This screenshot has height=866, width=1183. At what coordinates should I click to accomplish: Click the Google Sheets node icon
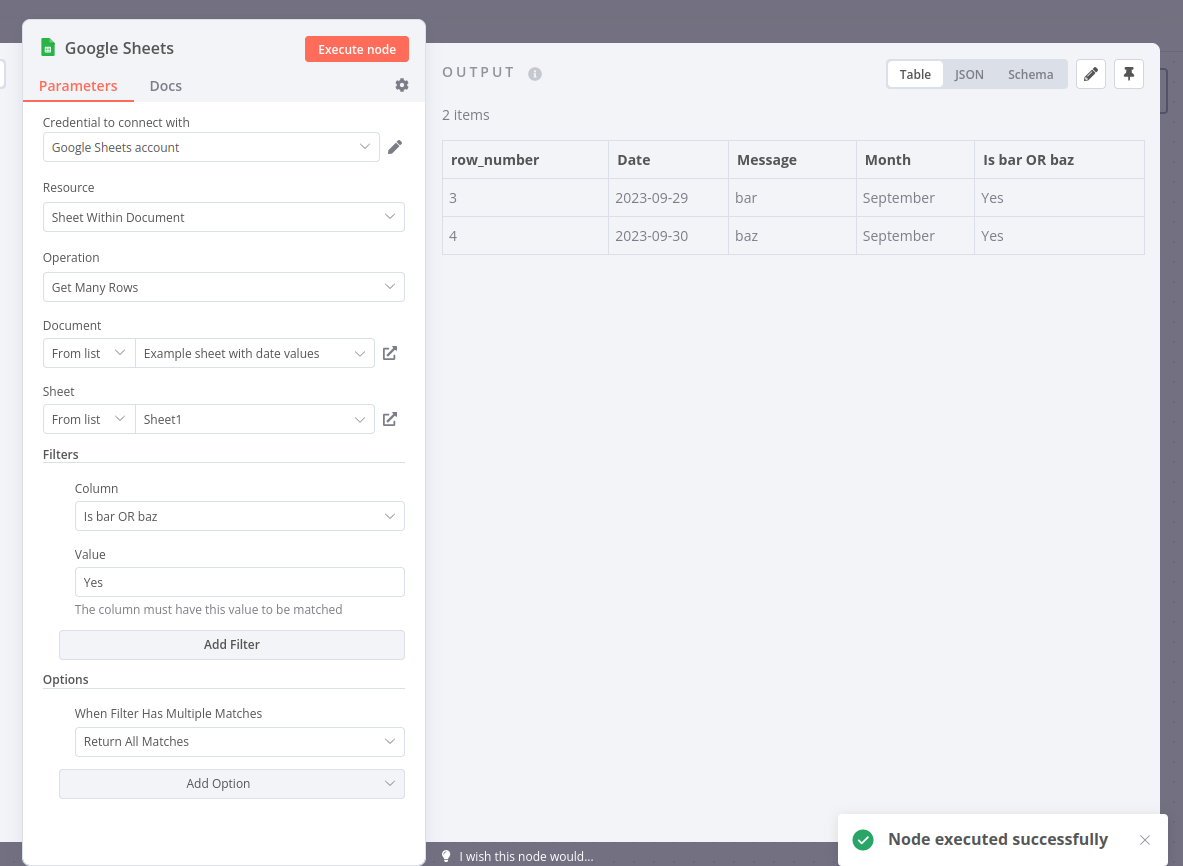point(48,48)
